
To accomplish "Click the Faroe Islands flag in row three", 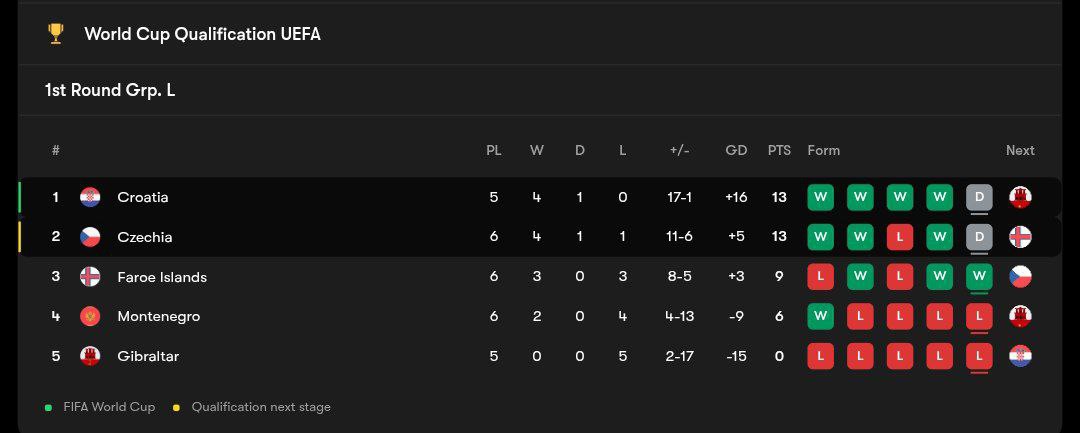I will point(90,277).
